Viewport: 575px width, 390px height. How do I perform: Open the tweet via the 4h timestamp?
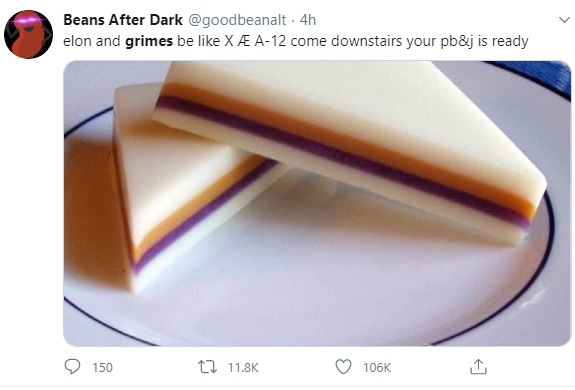click(x=308, y=20)
